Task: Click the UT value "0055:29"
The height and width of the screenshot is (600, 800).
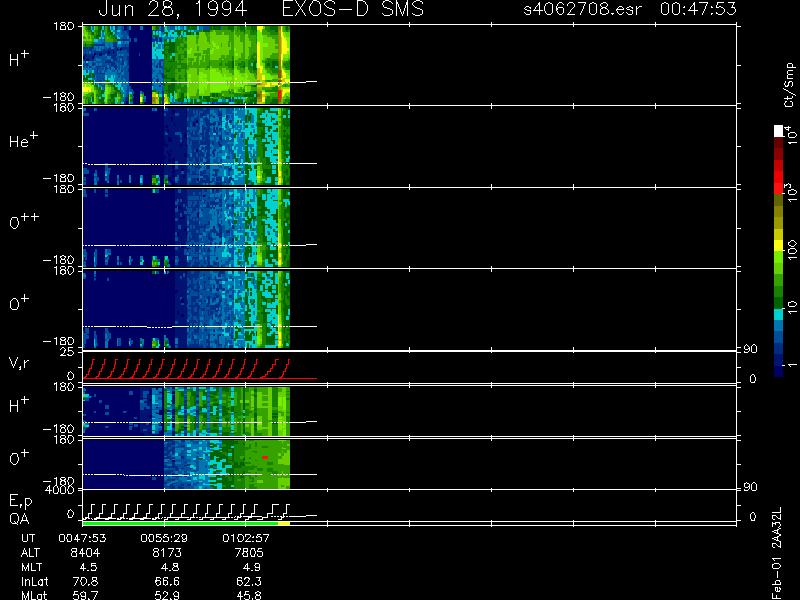Action: pyautogui.click(x=164, y=538)
